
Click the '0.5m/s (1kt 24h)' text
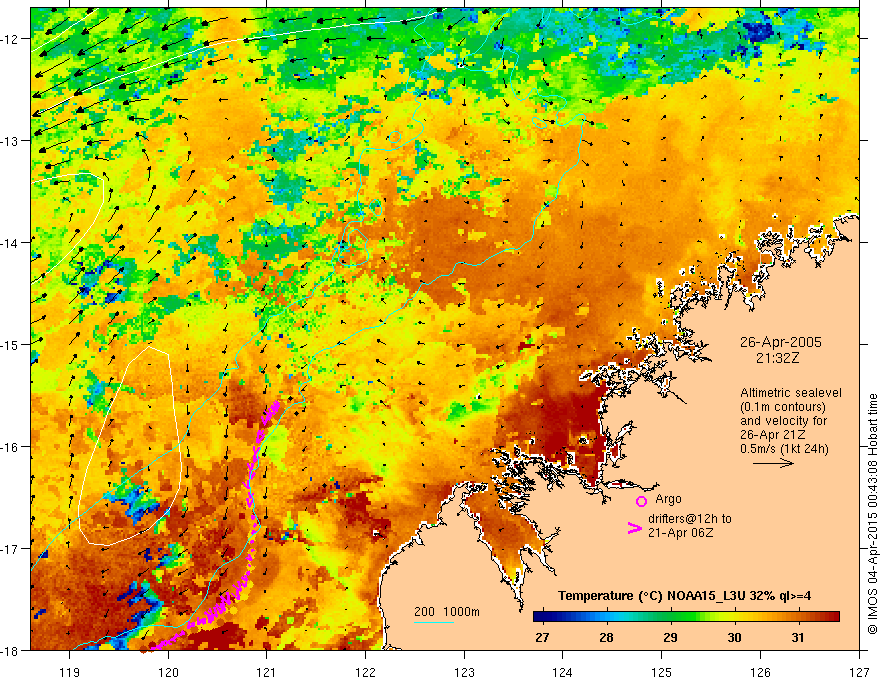(x=784, y=449)
